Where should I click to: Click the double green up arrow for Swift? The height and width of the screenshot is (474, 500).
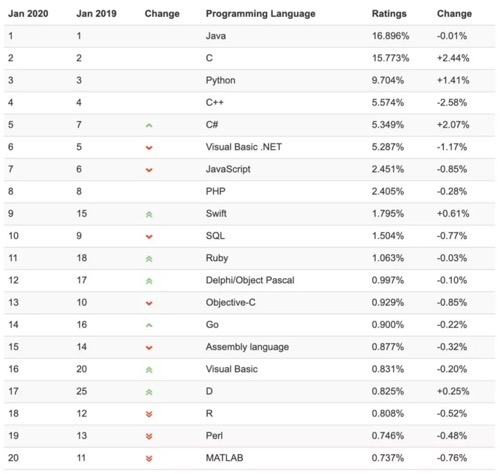pyautogui.click(x=149, y=214)
